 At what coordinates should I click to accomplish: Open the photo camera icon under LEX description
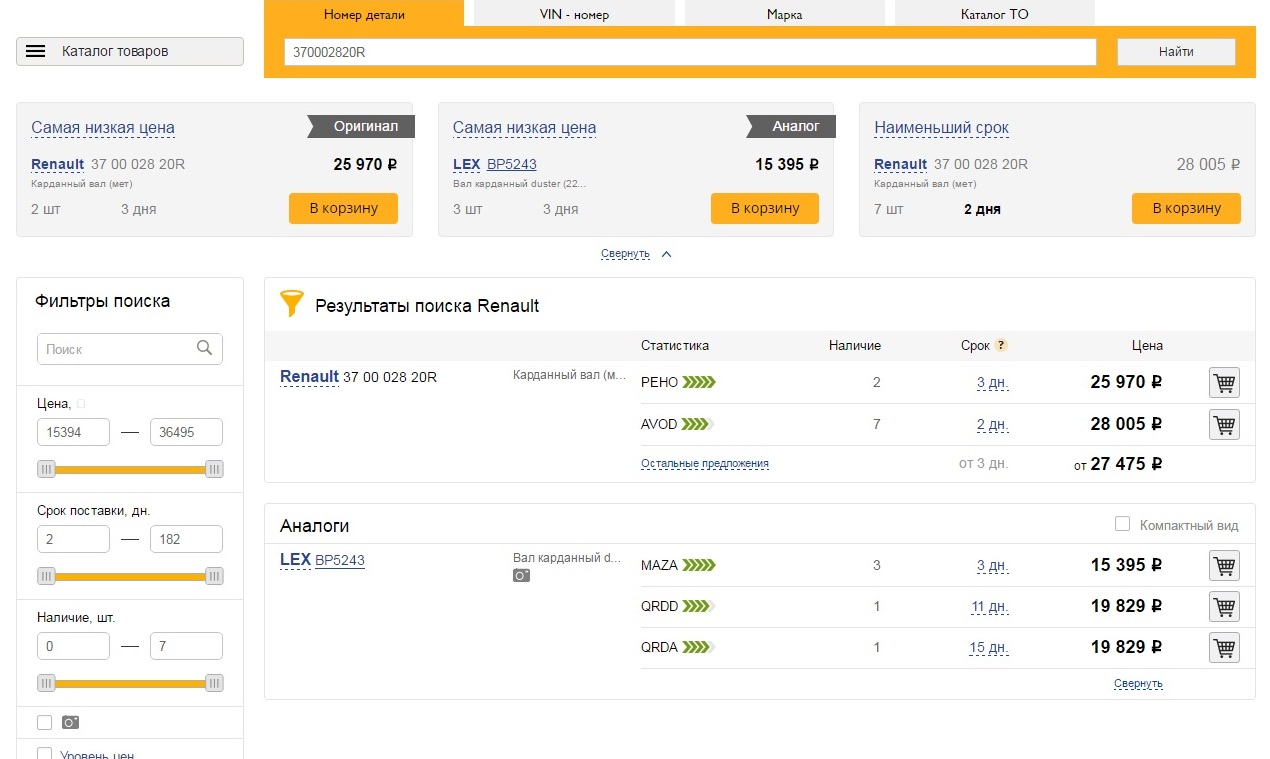[521, 576]
